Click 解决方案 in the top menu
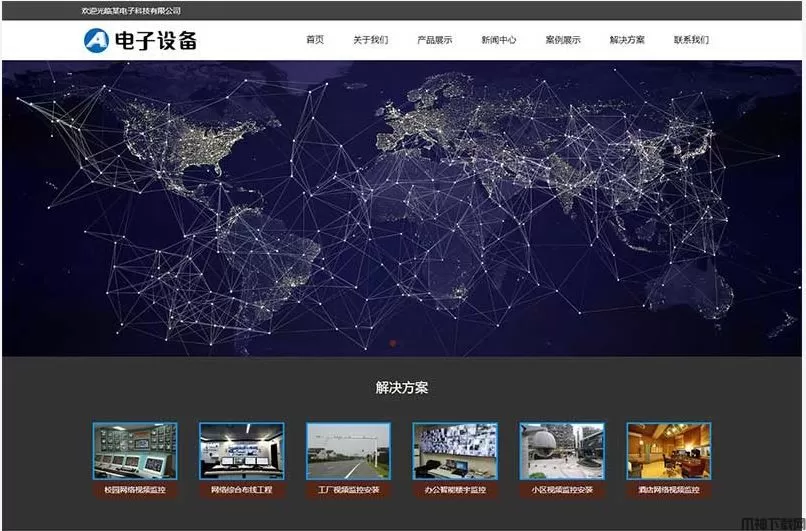Viewport: 806px width, 531px height. click(627, 40)
